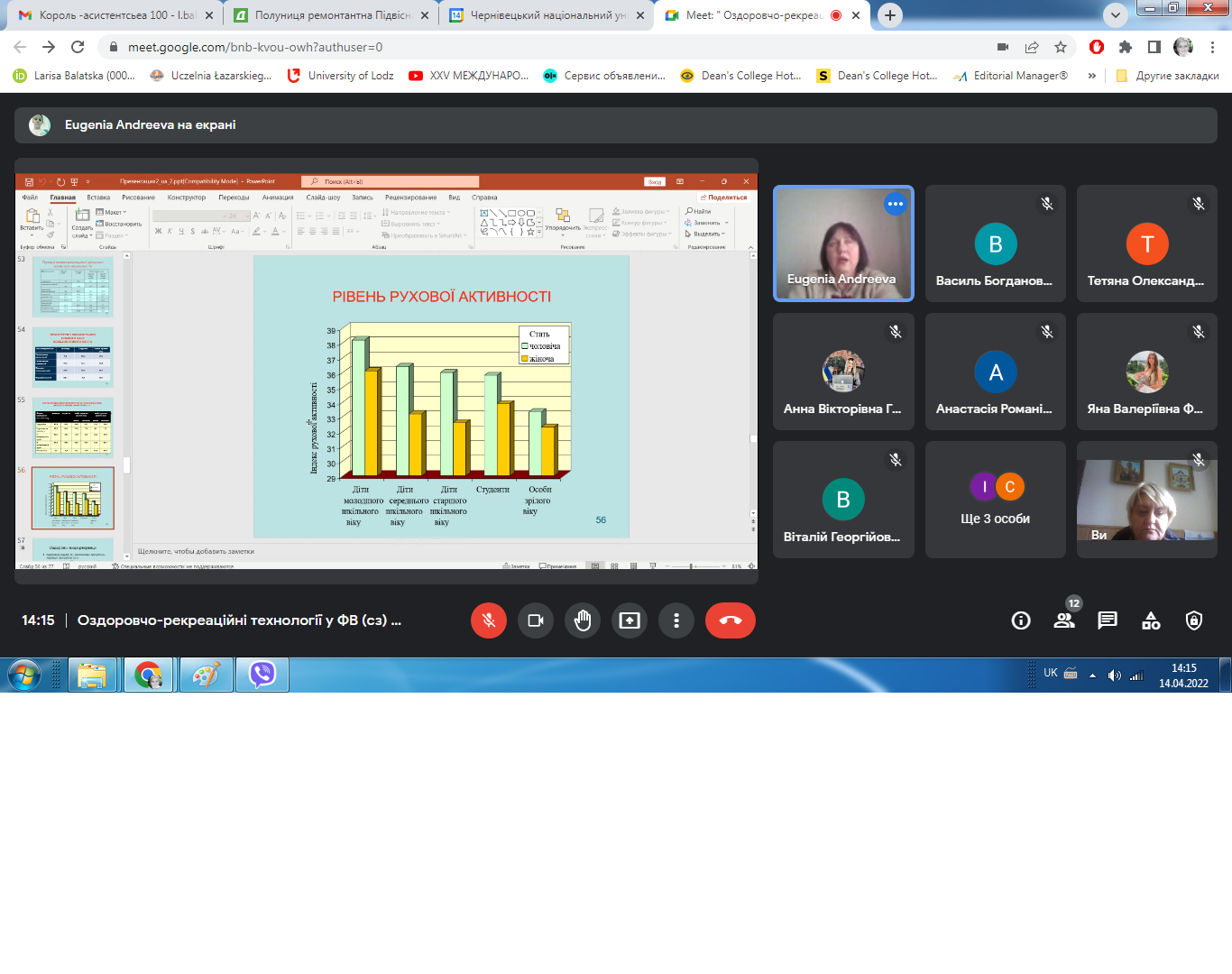Select the Тетяна Олександ participant tile

coord(1147,243)
